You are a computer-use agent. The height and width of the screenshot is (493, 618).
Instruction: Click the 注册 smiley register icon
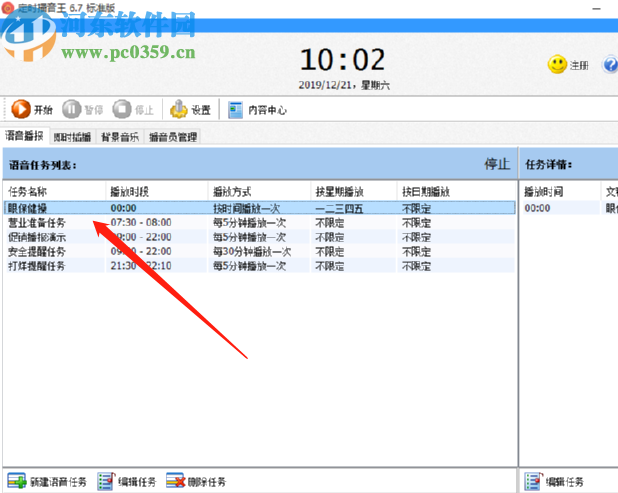pos(557,65)
